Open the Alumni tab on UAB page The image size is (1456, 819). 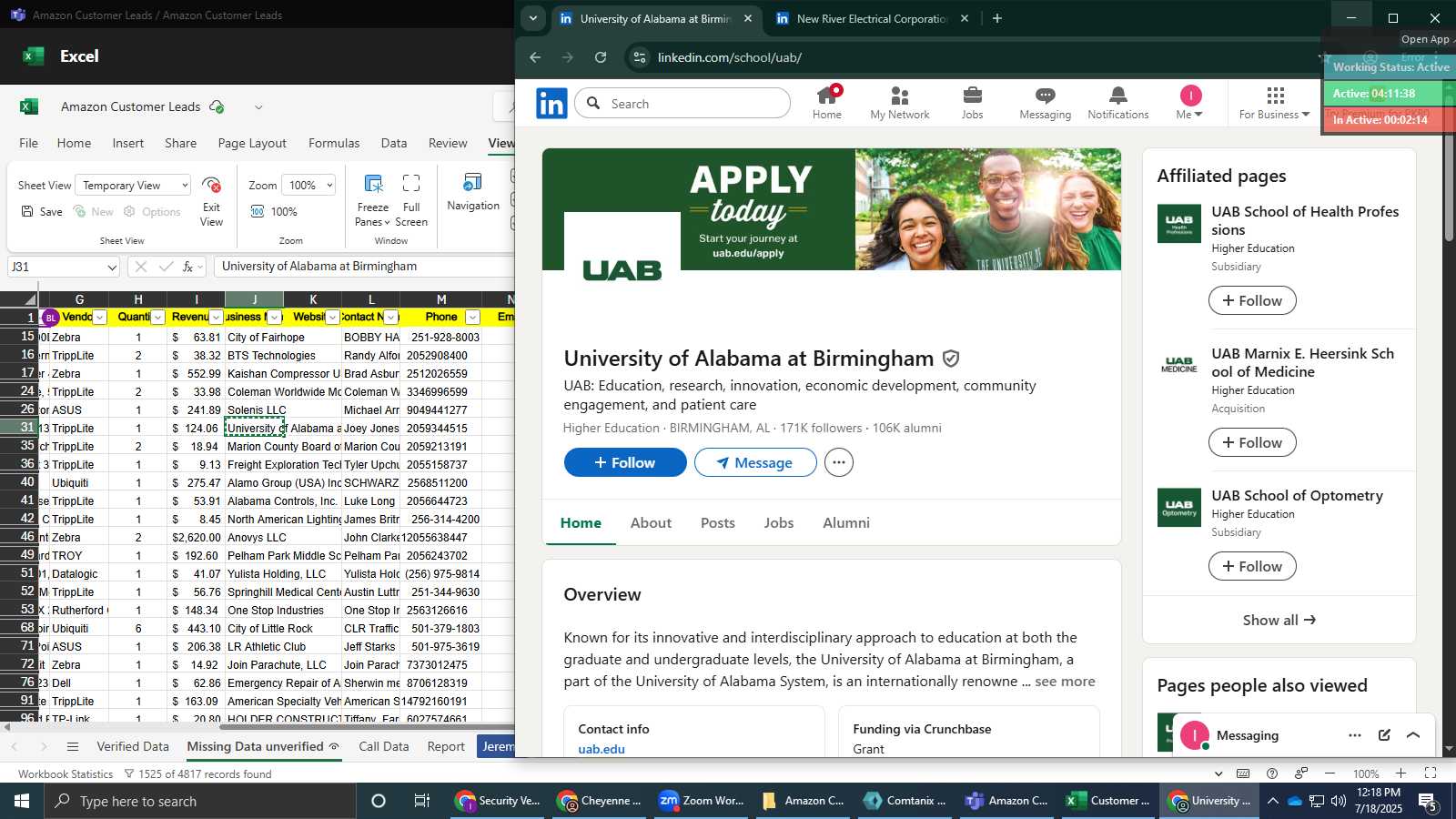[846, 523]
